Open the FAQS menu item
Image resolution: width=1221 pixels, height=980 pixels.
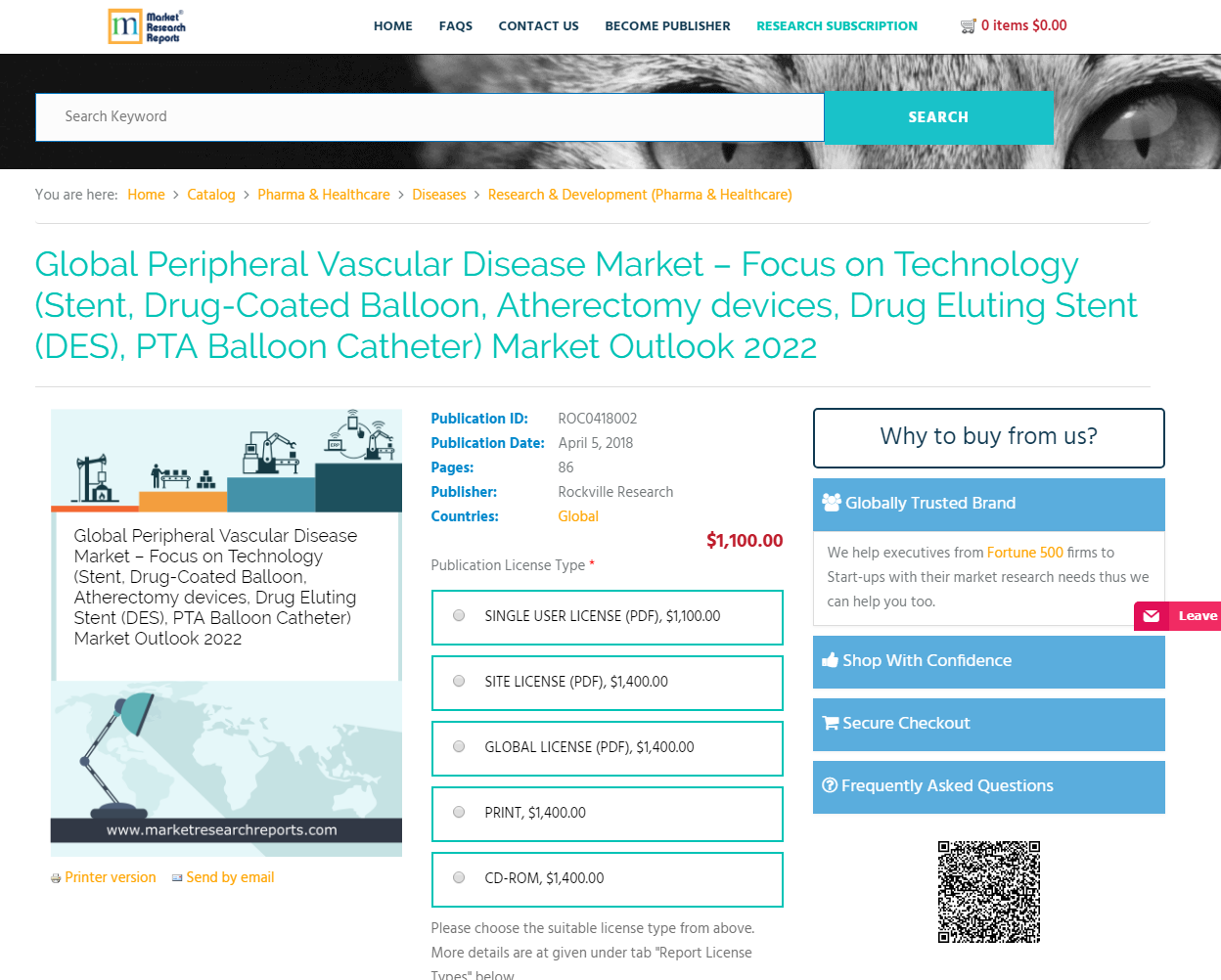tap(456, 26)
